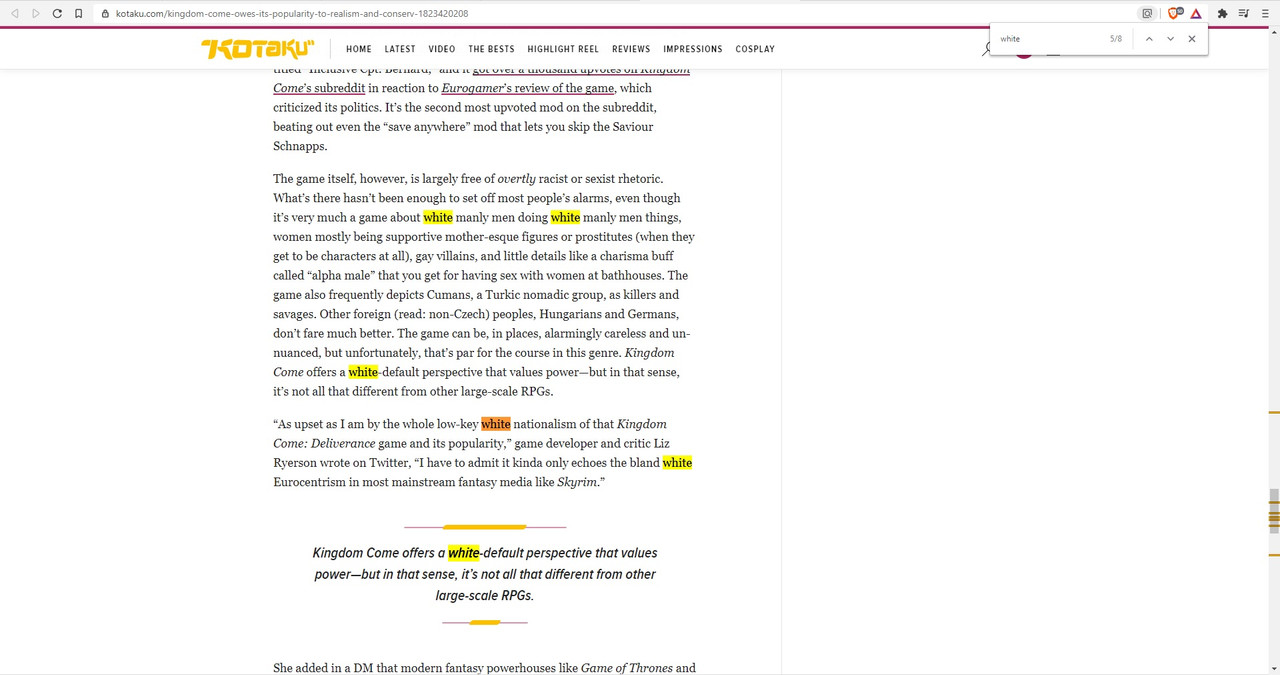The width and height of the screenshot is (1280, 675).
Task: Open the HIGHLIGHT REEL nav item
Action: [563, 49]
